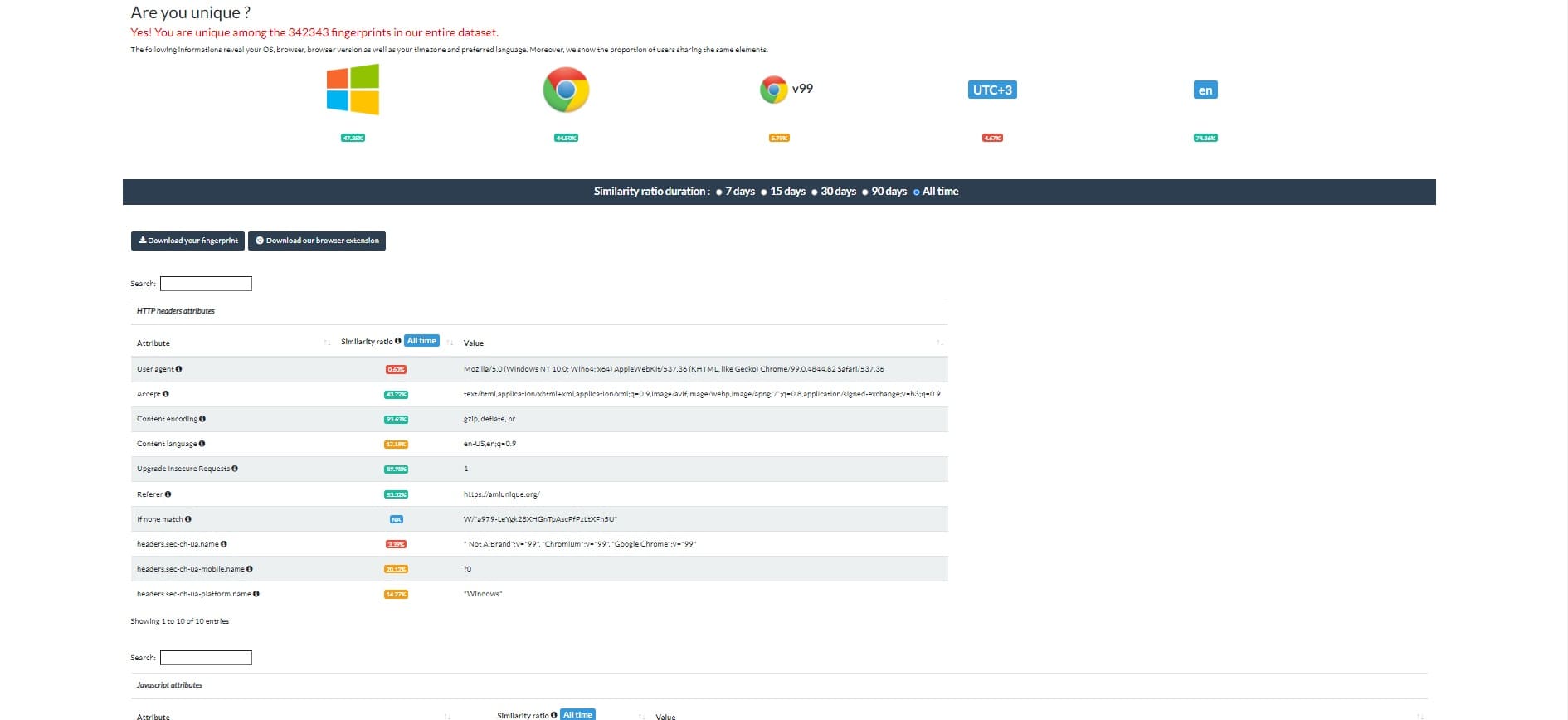Click the 43.72% badge in the Accept row

(396, 394)
